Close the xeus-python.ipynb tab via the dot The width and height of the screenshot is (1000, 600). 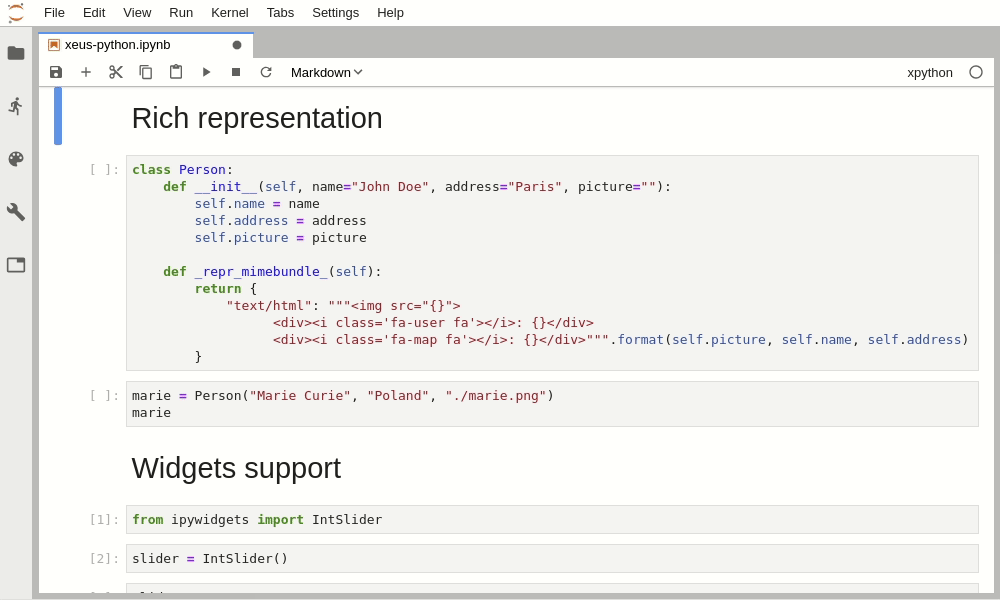coord(237,45)
